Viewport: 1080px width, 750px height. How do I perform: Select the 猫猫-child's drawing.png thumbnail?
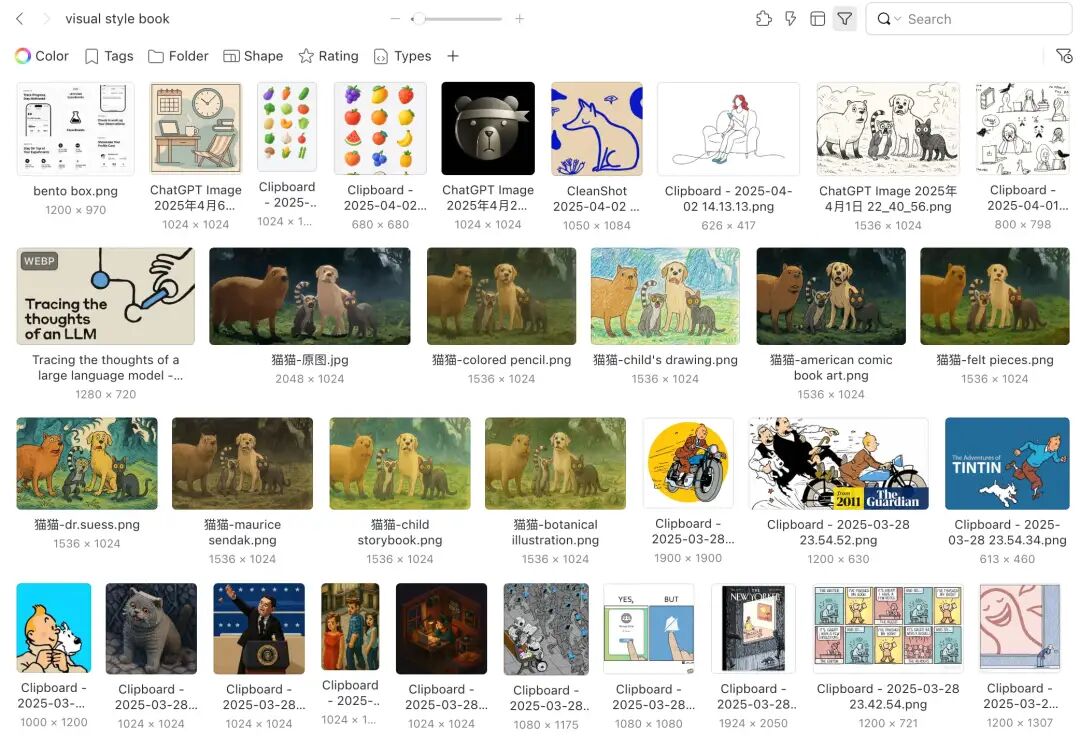665,296
